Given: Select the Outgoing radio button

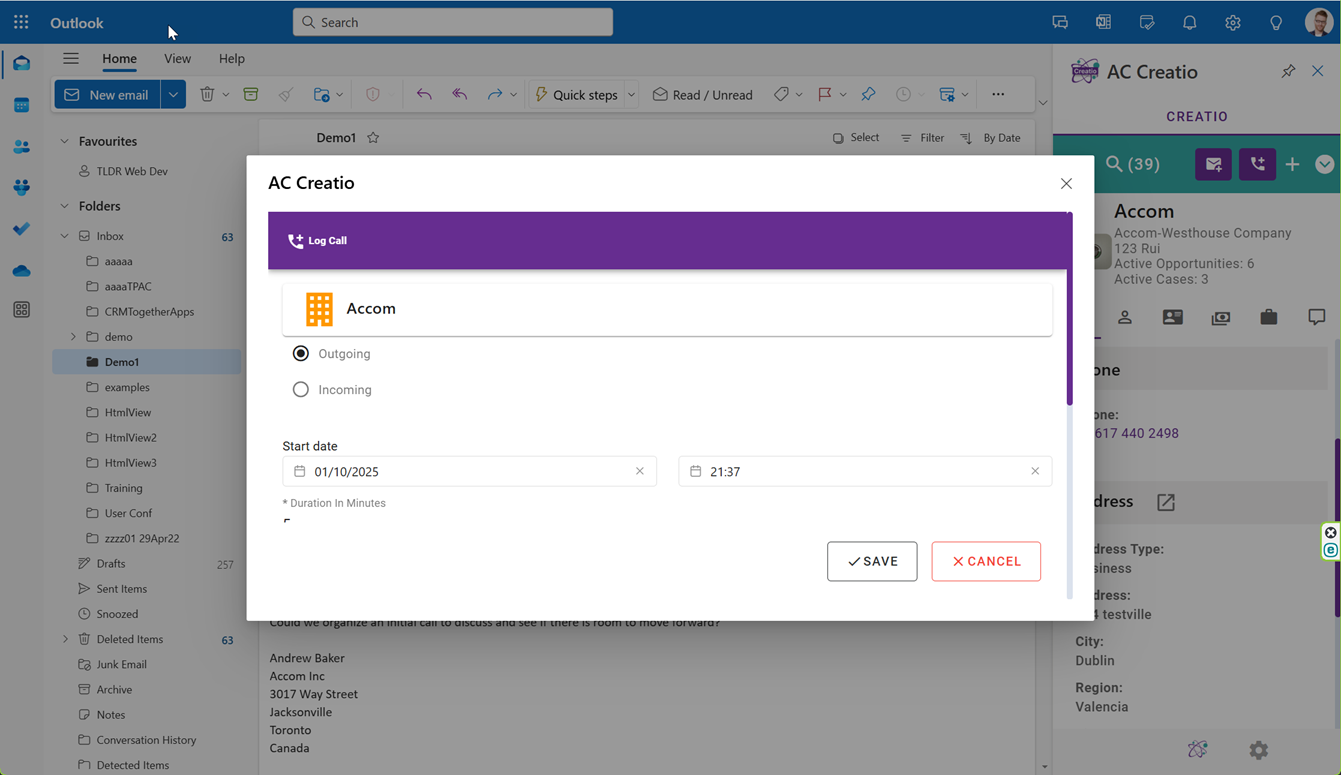Looking at the screenshot, I should coord(300,354).
